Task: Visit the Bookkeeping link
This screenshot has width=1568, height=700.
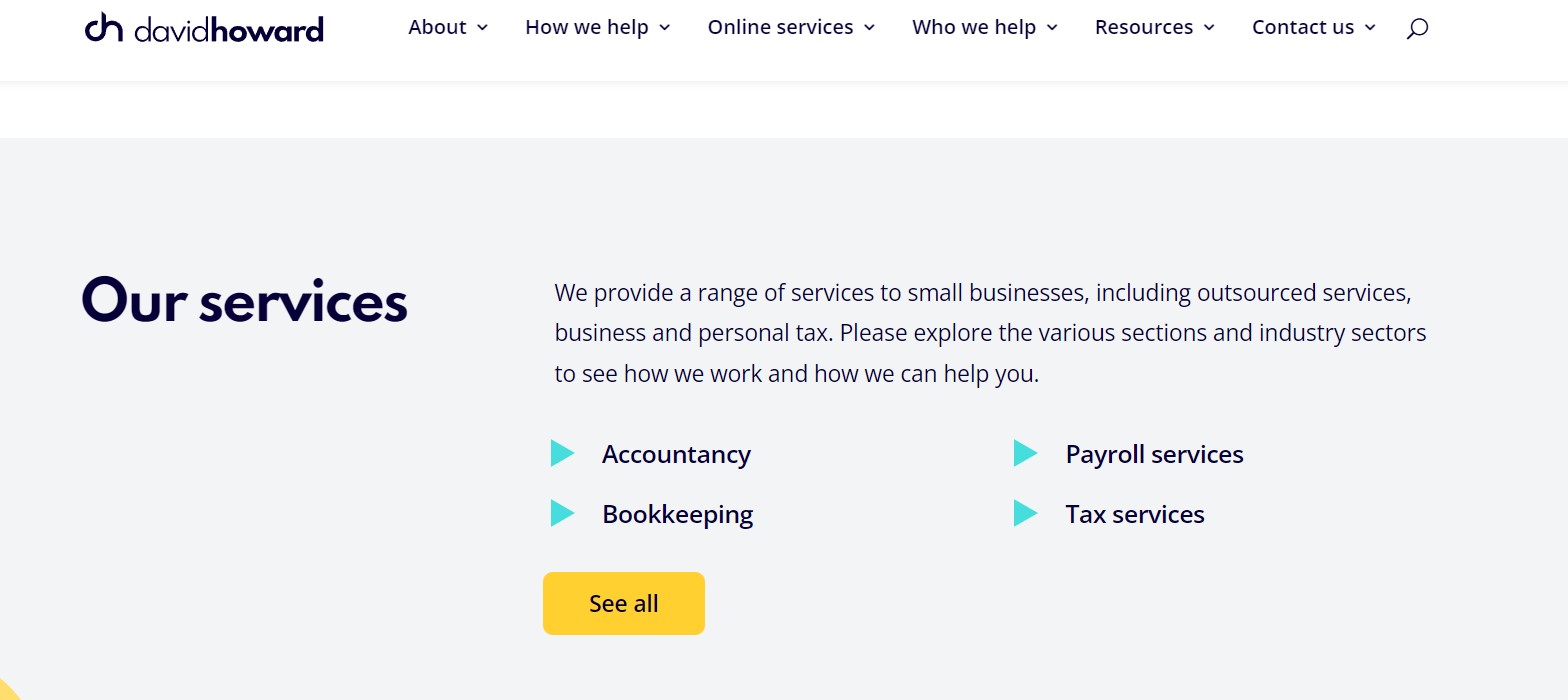Action: 677,515
